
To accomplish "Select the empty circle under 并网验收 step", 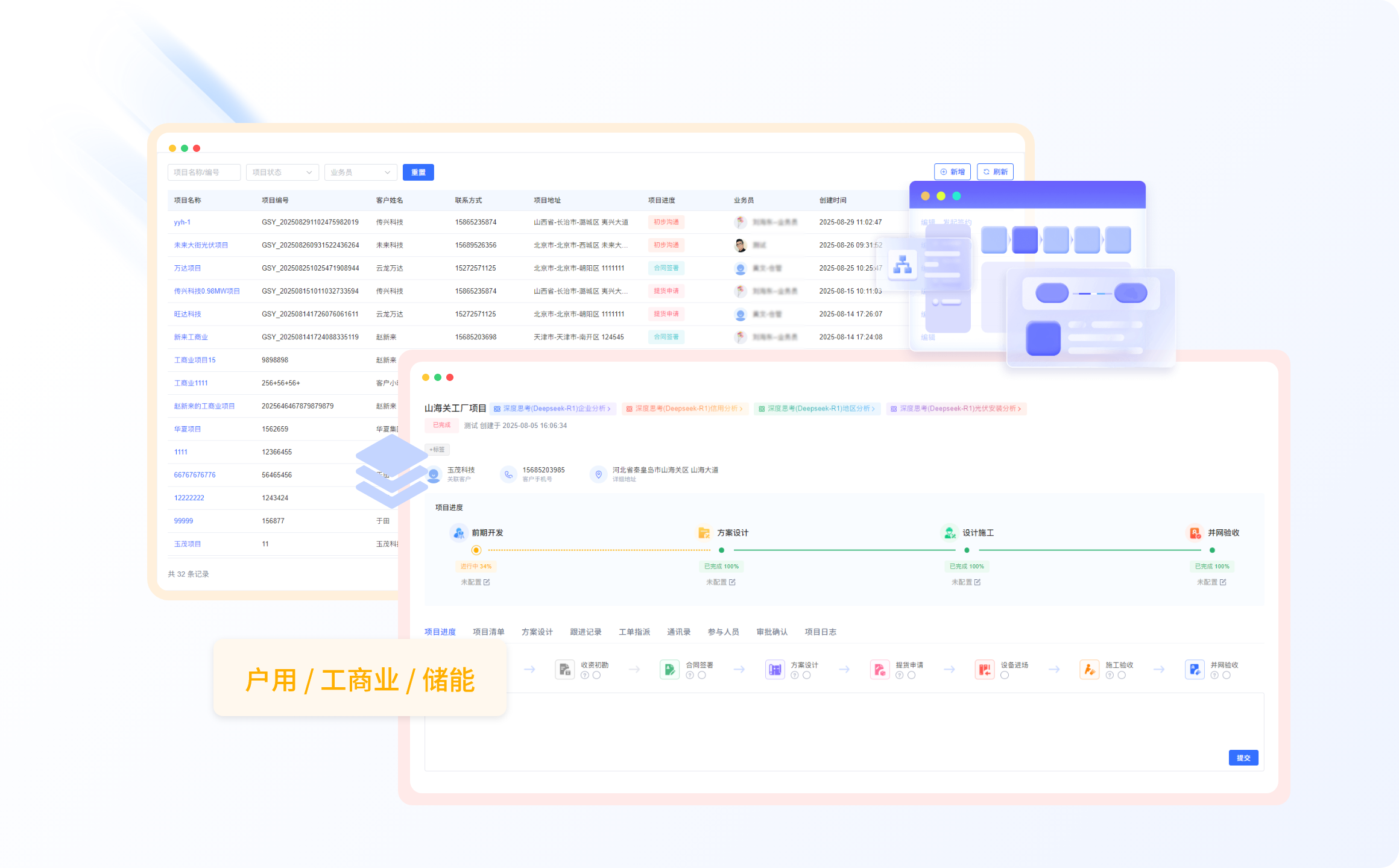I will click(1227, 675).
